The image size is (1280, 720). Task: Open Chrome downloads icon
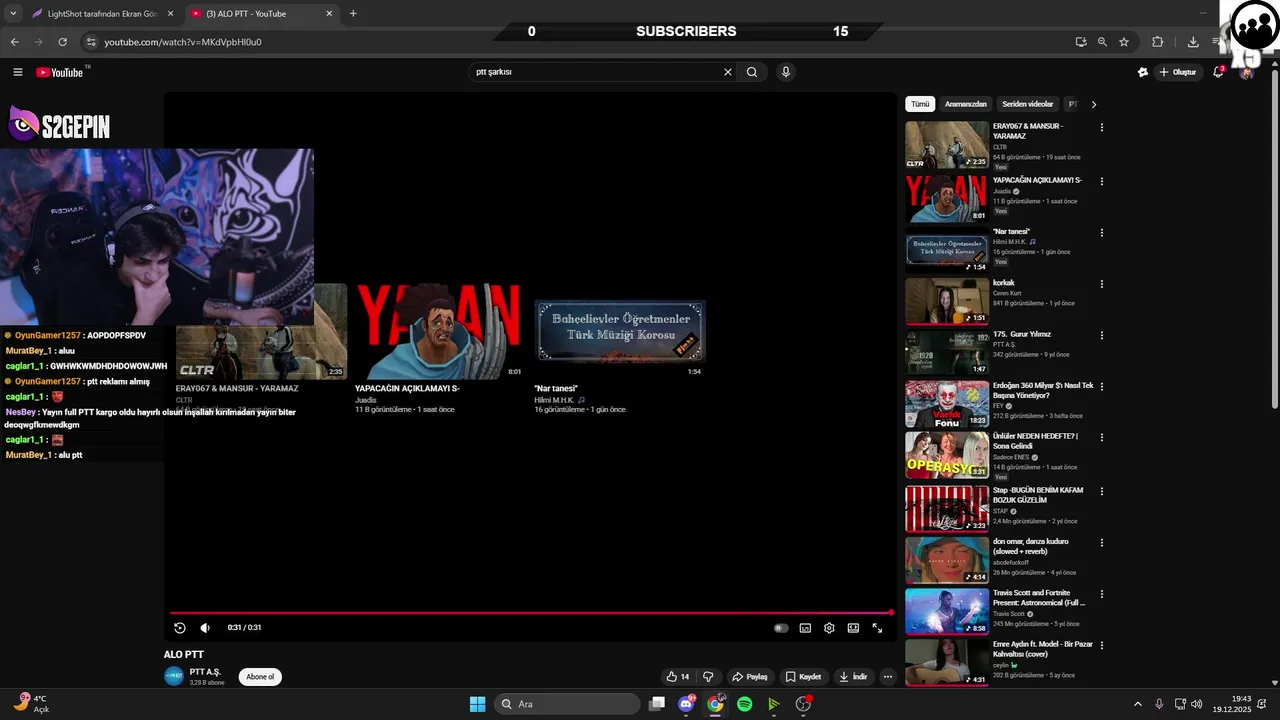[1193, 42]
